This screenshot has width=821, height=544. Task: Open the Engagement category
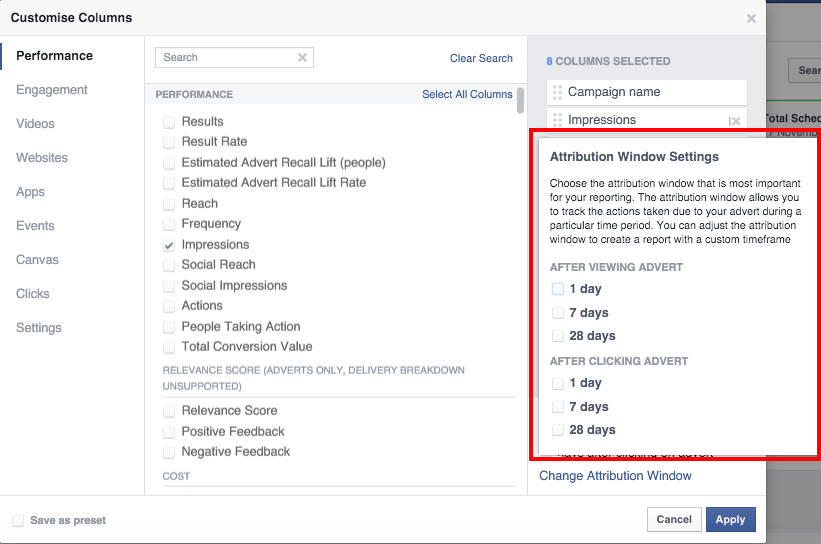pos(51,90)
